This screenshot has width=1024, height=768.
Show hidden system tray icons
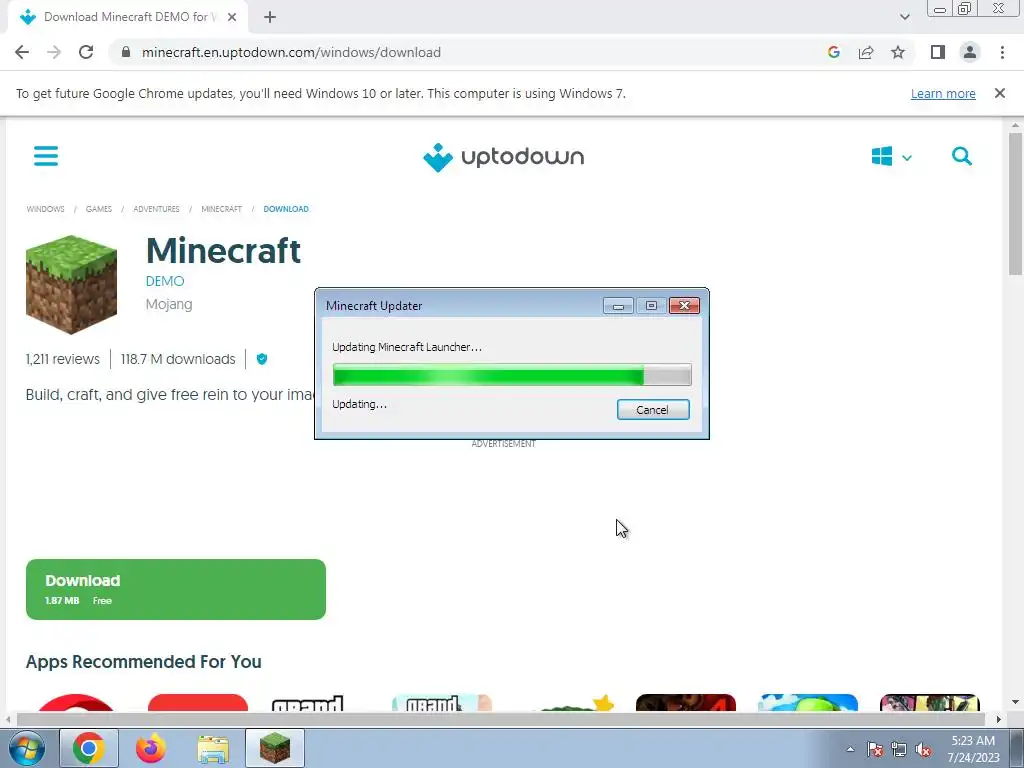coord(850,749)
